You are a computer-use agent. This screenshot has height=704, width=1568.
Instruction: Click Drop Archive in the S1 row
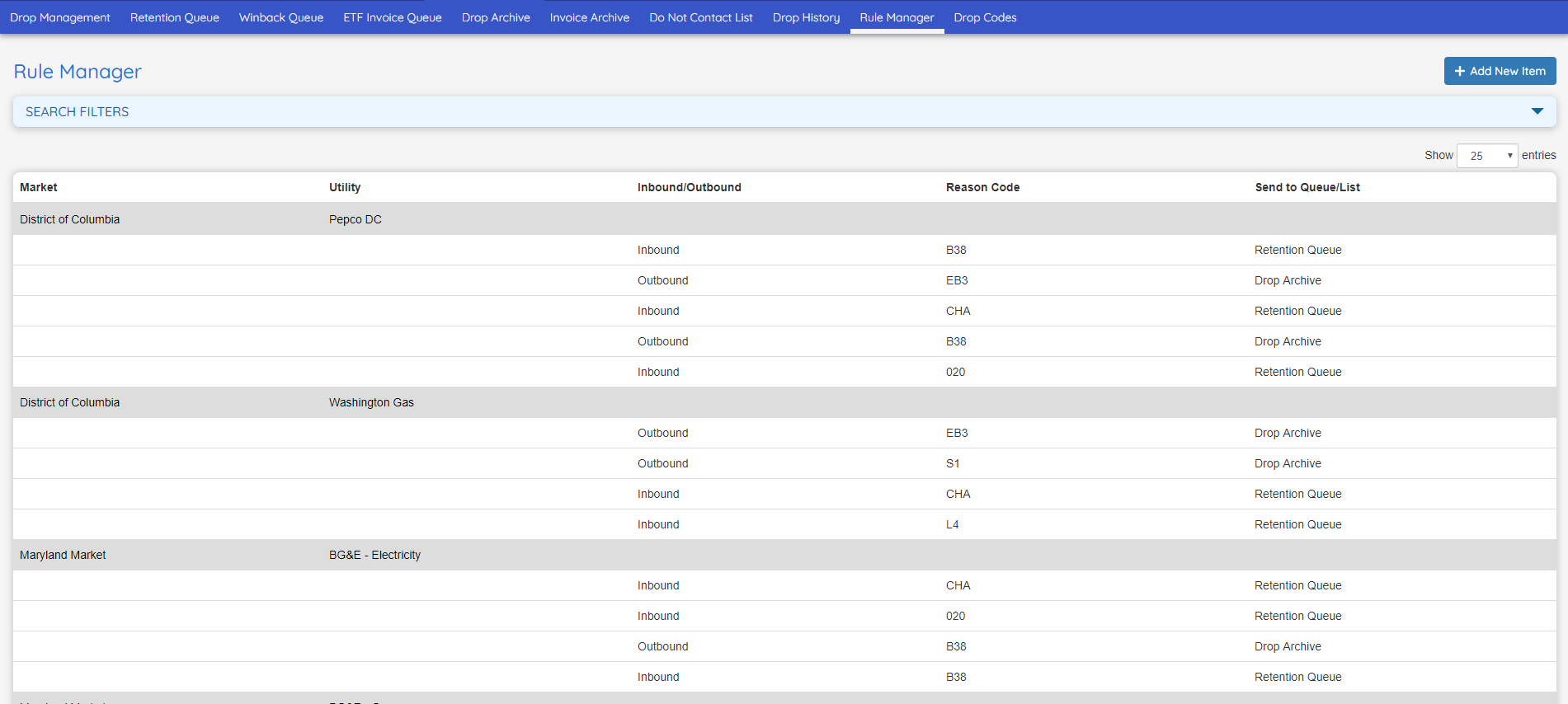[1288, 463]
